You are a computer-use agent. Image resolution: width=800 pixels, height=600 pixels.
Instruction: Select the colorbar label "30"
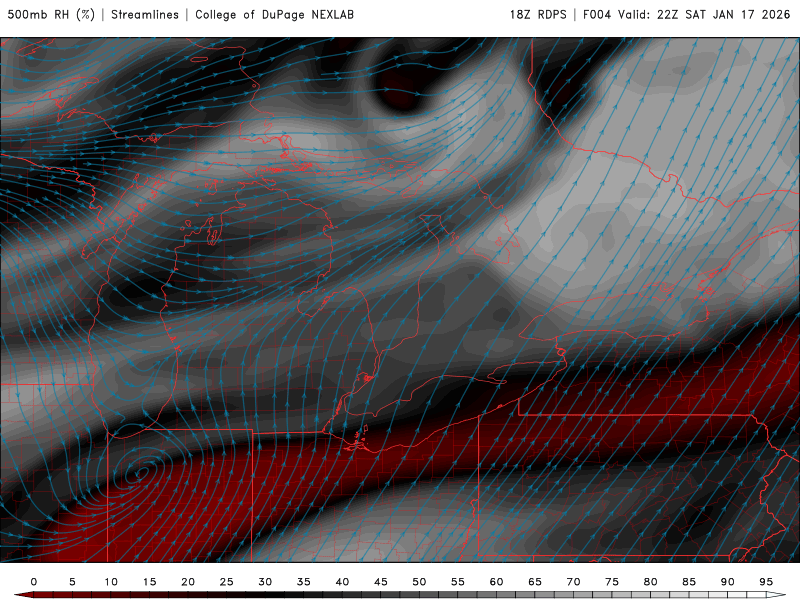click(x=265, y=582)
